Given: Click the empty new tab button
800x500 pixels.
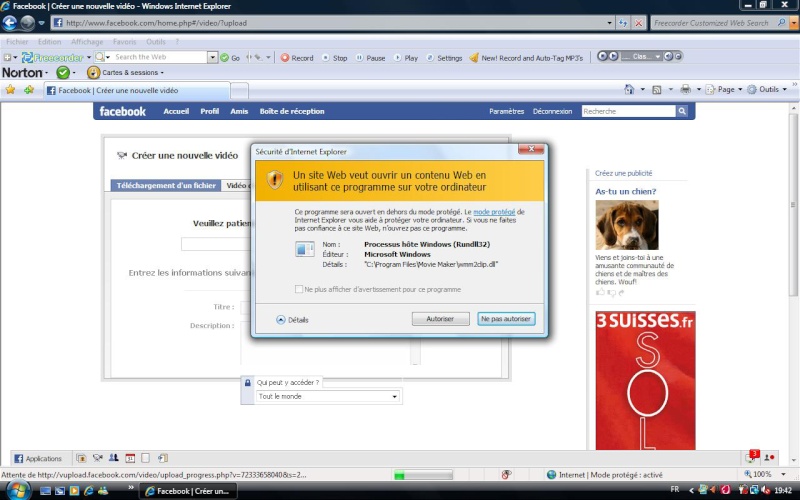Looking at the screenshot, I should tap(240, 90).
